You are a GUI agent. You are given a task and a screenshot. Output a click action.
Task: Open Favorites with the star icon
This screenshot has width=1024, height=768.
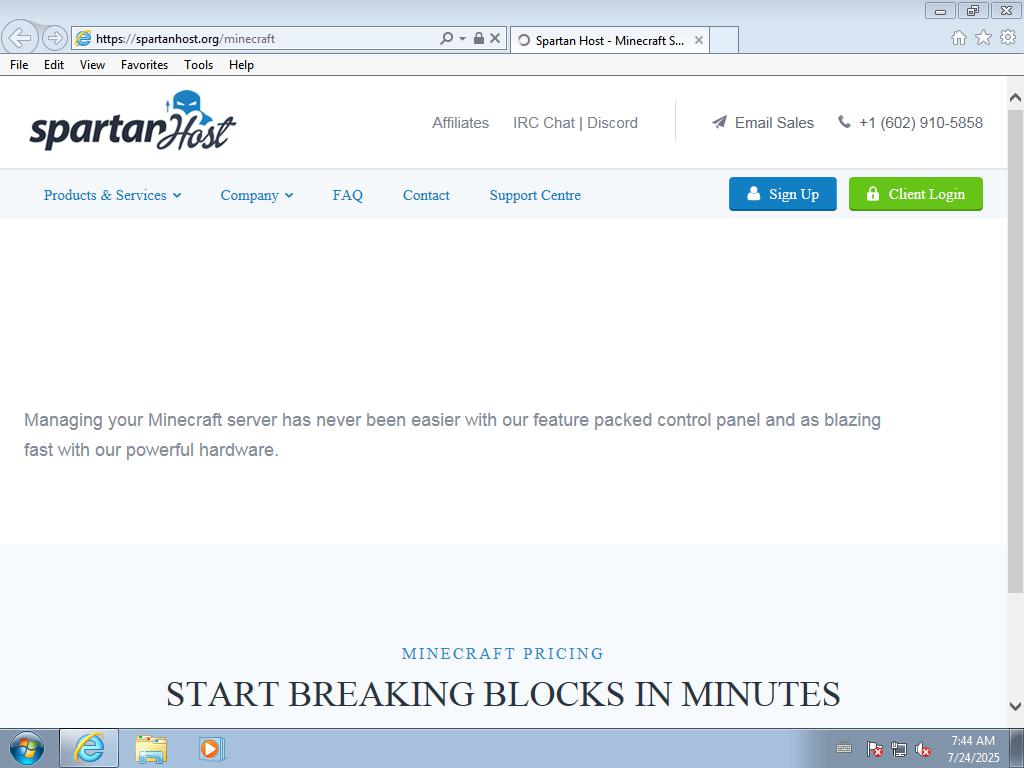[983, 38]
